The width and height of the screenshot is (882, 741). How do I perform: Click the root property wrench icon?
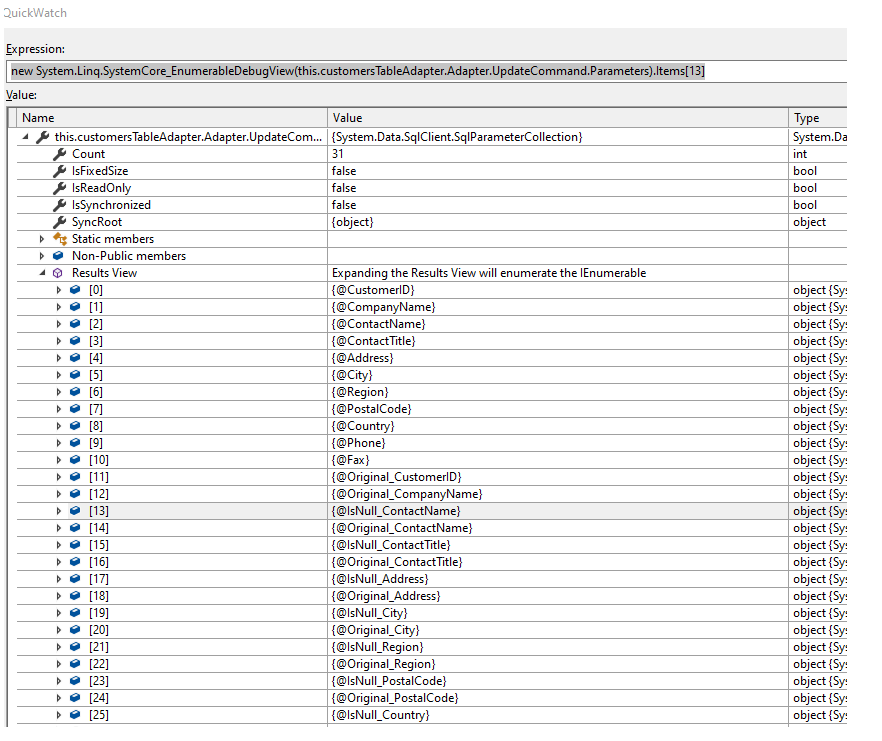pyautogui.click(x=42, y=137)
